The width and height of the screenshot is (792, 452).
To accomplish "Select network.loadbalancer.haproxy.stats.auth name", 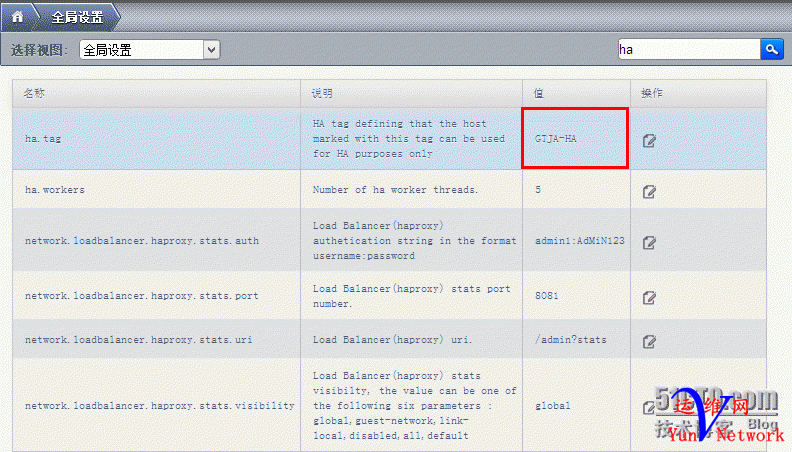I will pos(142,241).
